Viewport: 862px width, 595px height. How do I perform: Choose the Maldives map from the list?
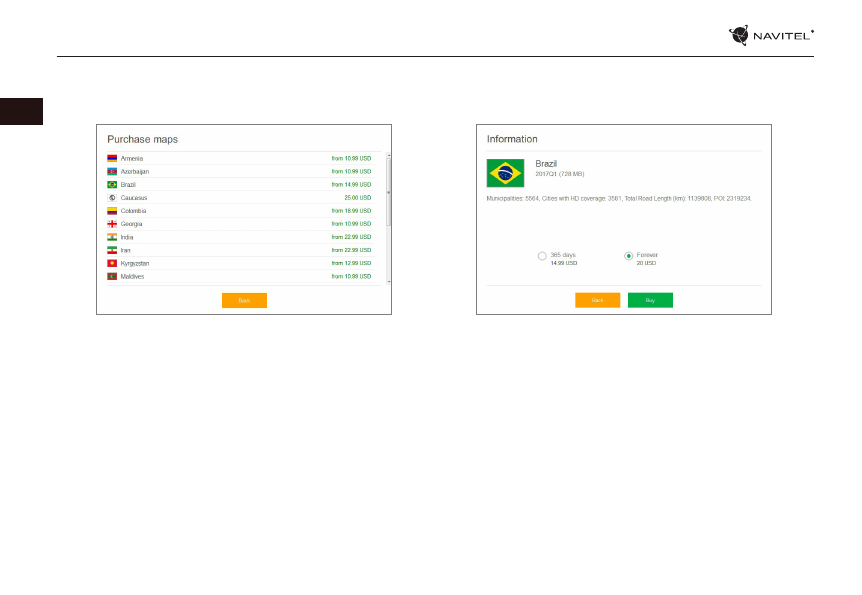pyautogui.click(x=132, y=276)
